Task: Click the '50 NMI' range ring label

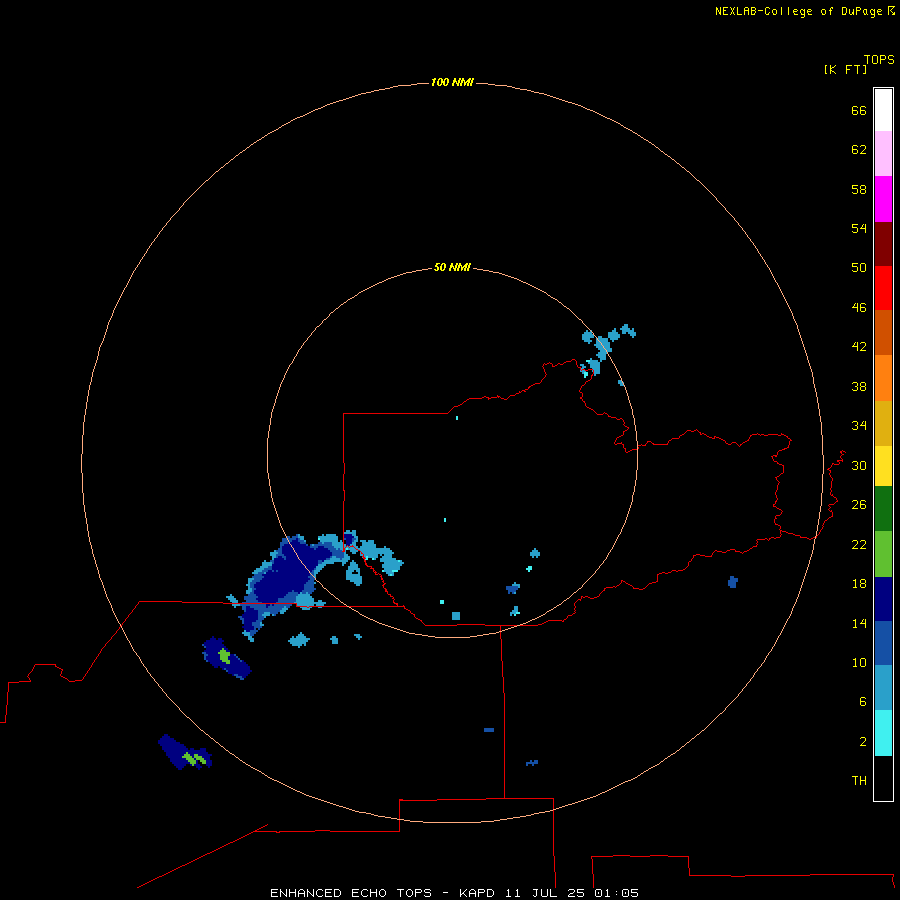Action: coord(452,267)
